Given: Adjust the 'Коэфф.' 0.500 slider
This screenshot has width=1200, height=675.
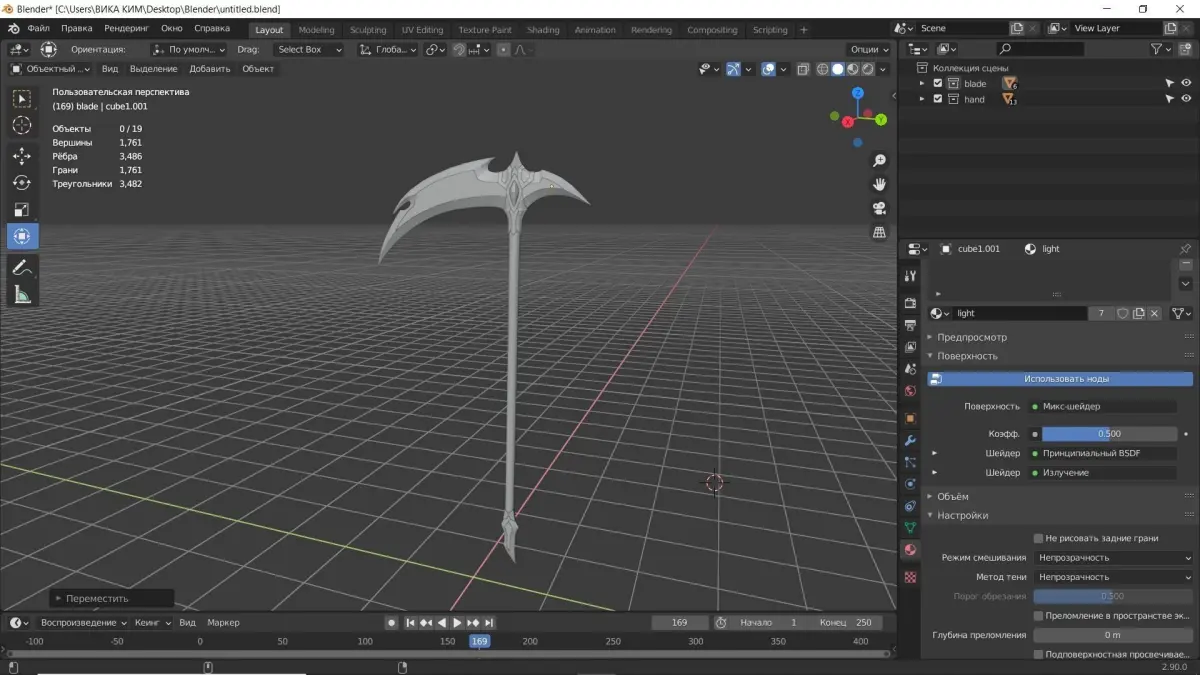Looking at the screenshot, I should tap(1109, 434).
